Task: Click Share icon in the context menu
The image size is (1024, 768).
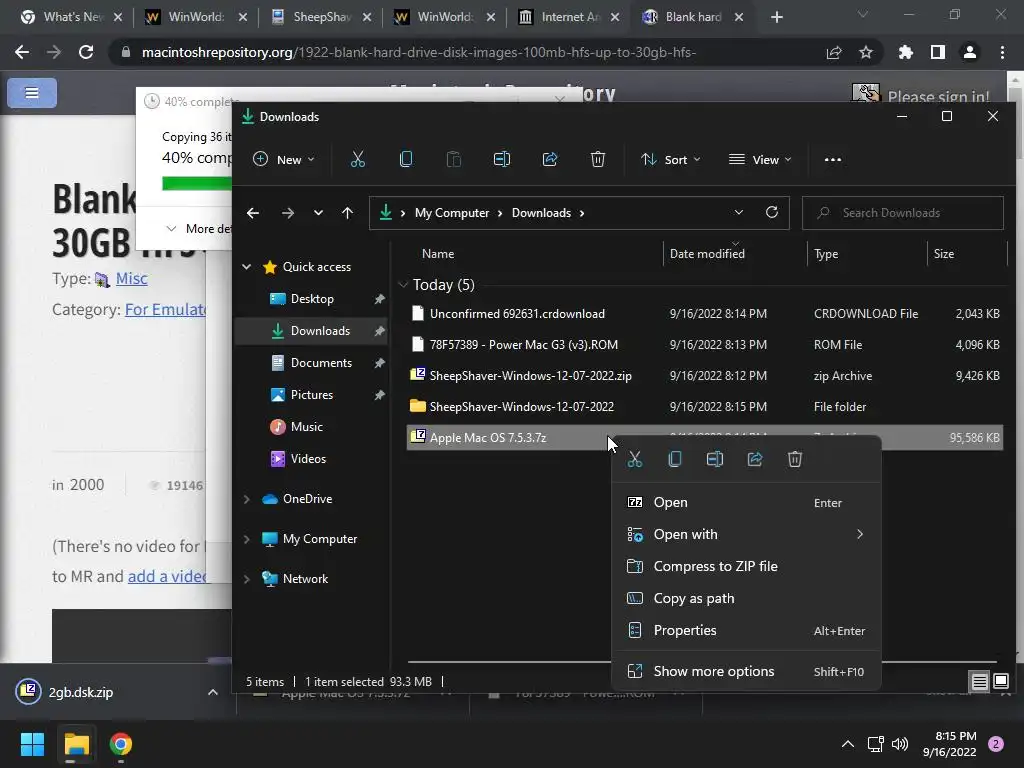Action: 755,459
